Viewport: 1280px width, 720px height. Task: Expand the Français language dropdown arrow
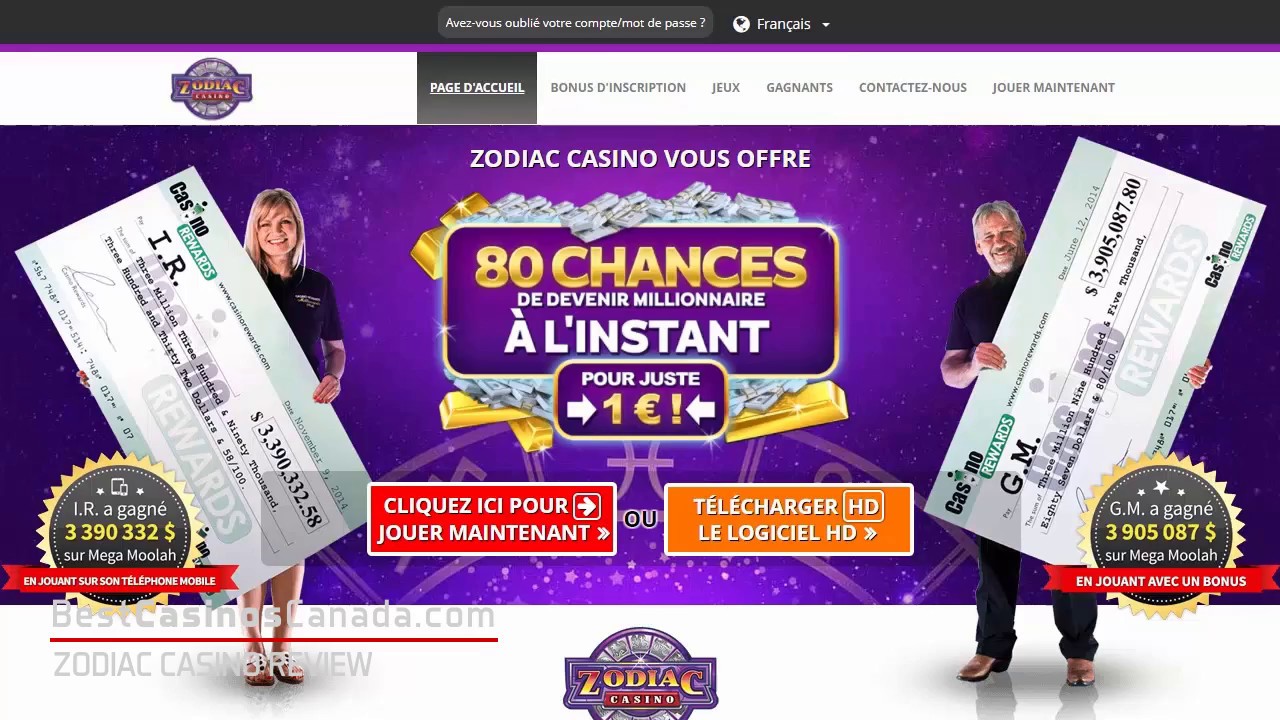point(825,25)
